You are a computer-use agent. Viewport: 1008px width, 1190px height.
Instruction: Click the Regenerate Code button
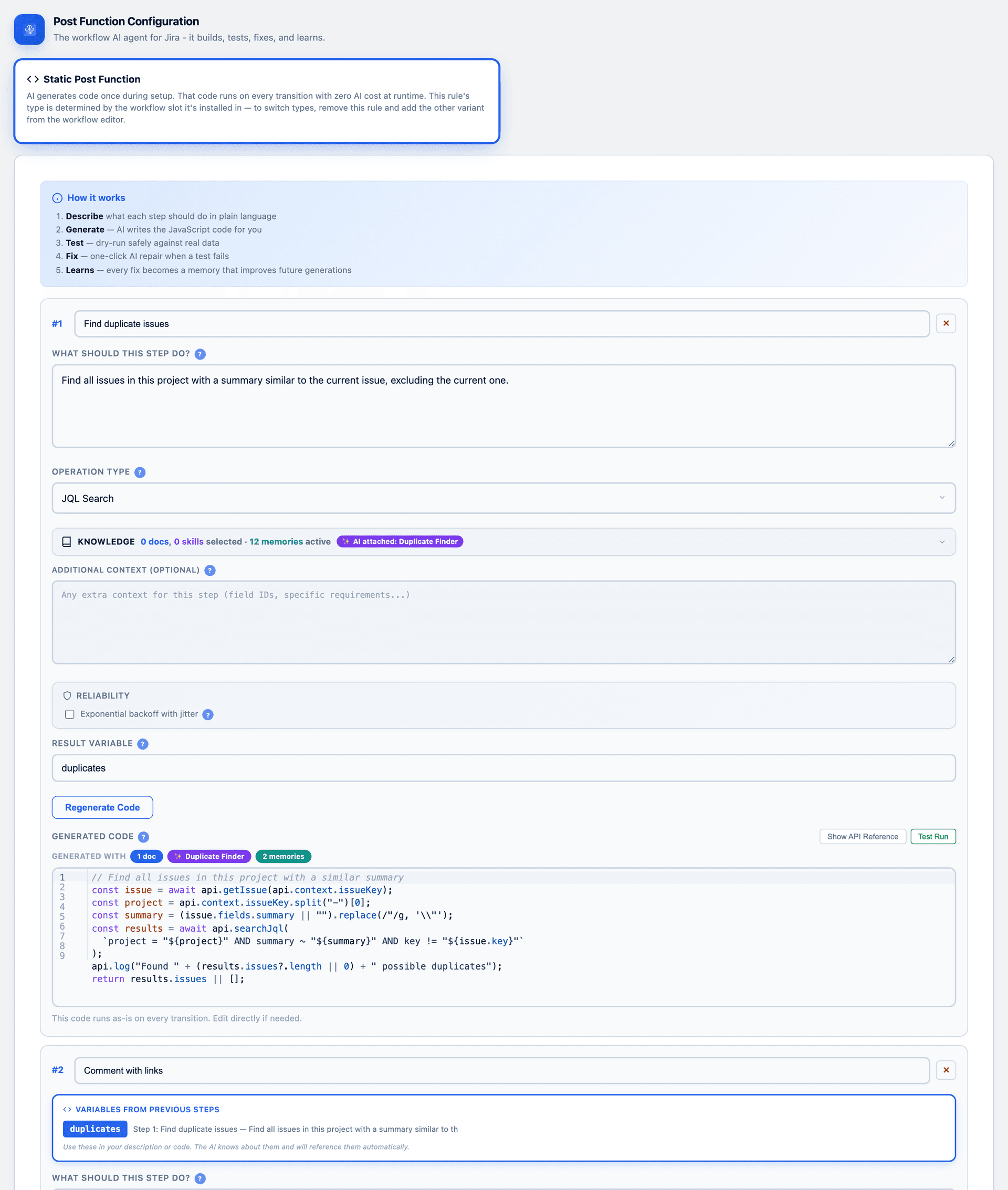102,807
